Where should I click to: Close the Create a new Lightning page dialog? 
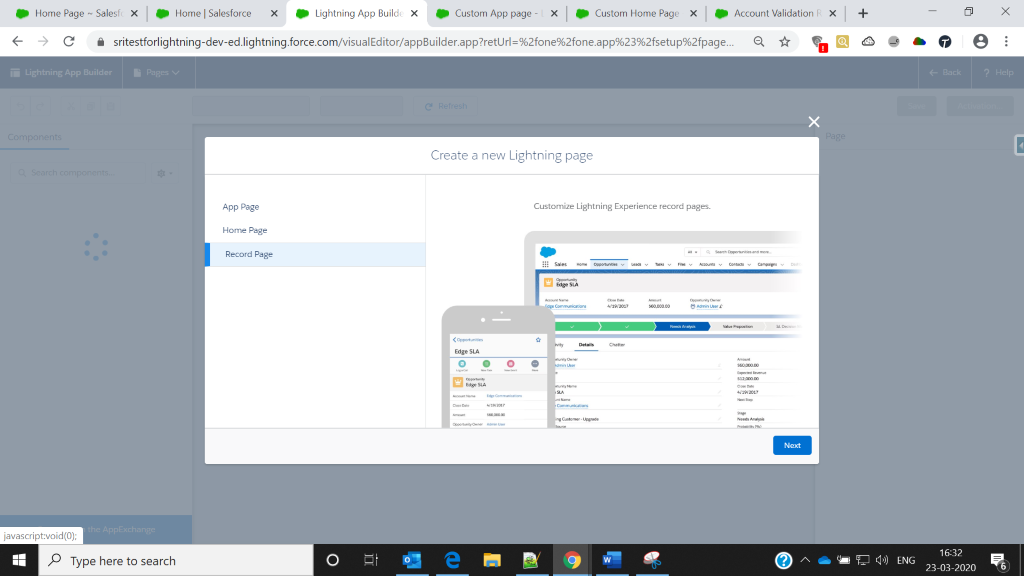pos(814,122)
